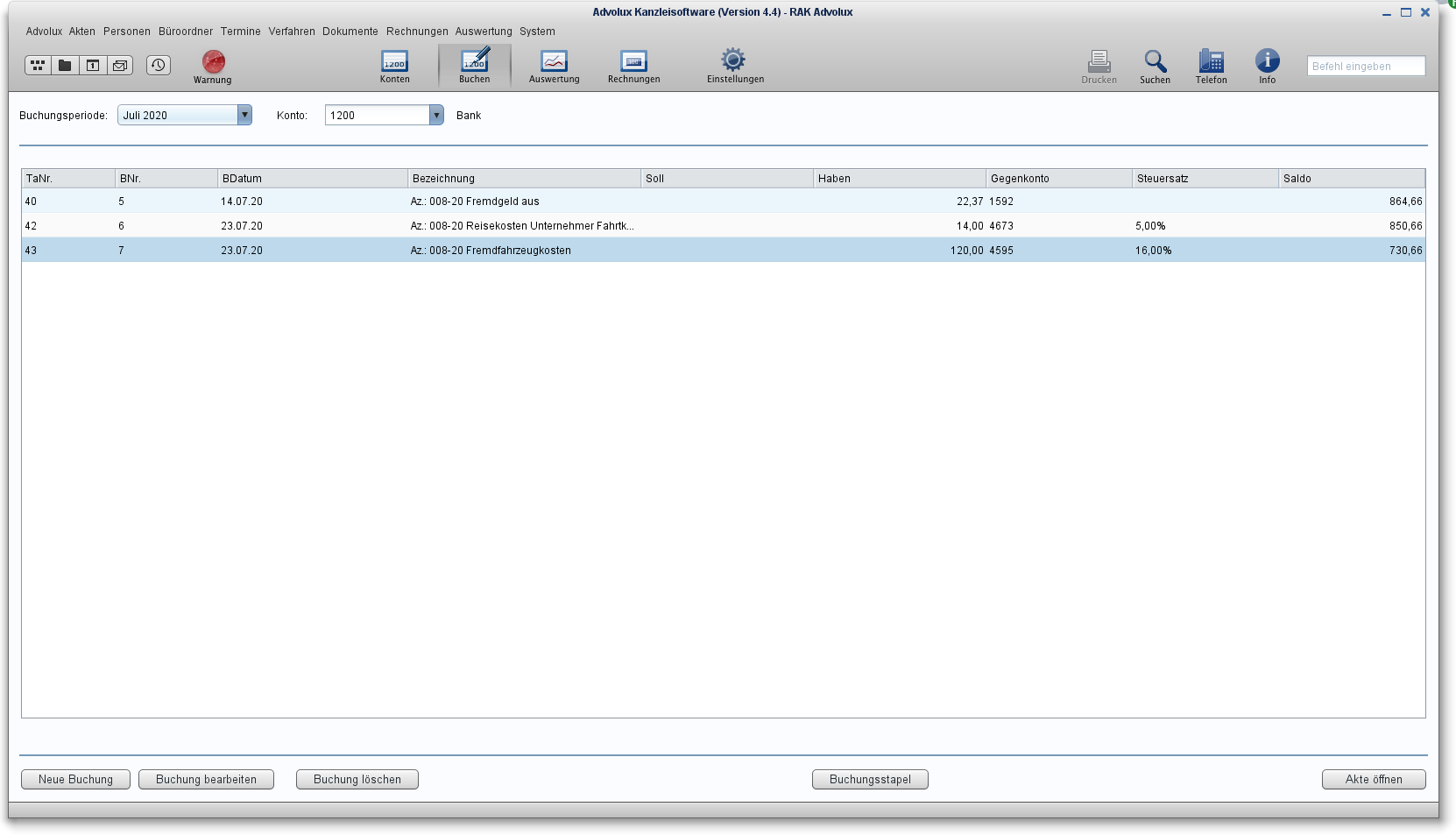Click the Akte öffnen button

tap(1374, 779)
